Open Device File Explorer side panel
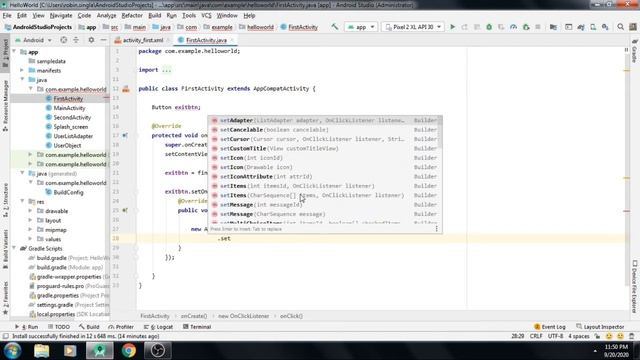 point(635,286)
